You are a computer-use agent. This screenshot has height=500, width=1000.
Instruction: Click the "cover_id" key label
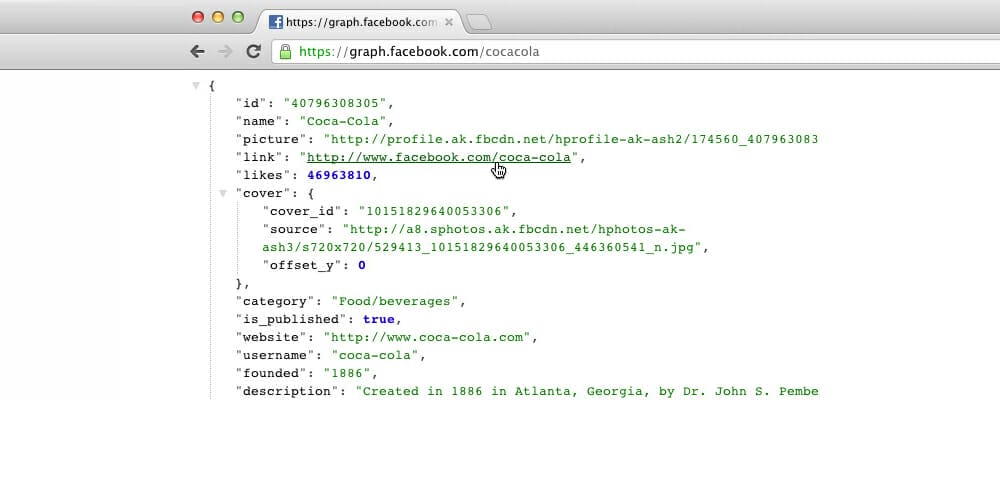click(x=302, y=211)
